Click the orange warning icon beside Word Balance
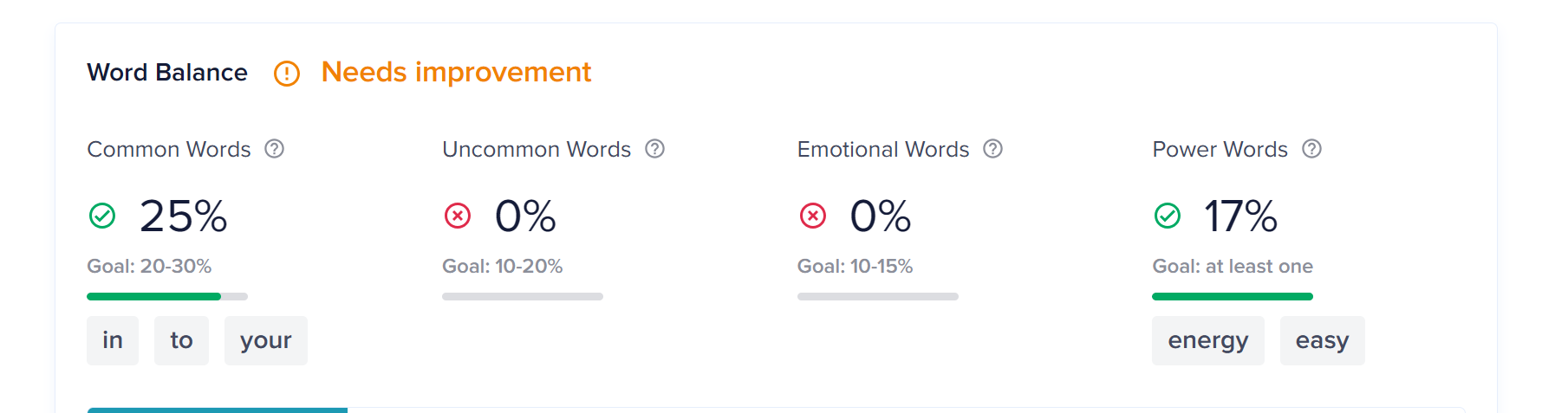This screenshot has height=413, width=1568. coord(287,74)
